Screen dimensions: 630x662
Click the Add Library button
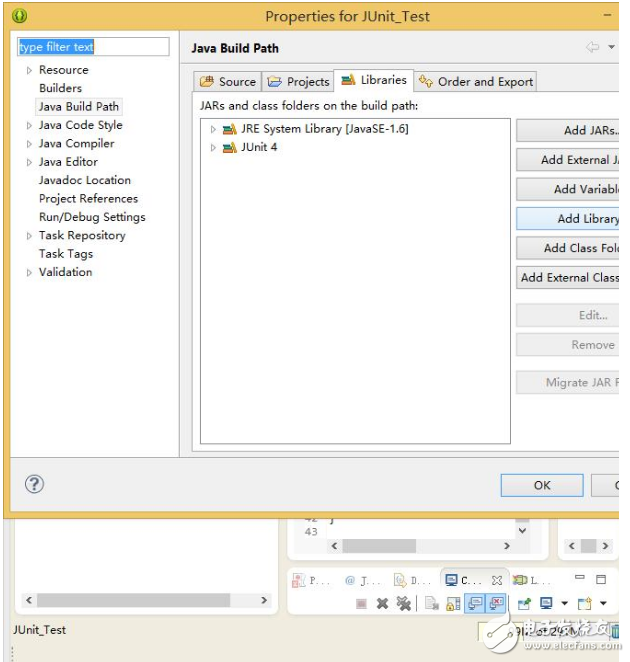(572, 219)
